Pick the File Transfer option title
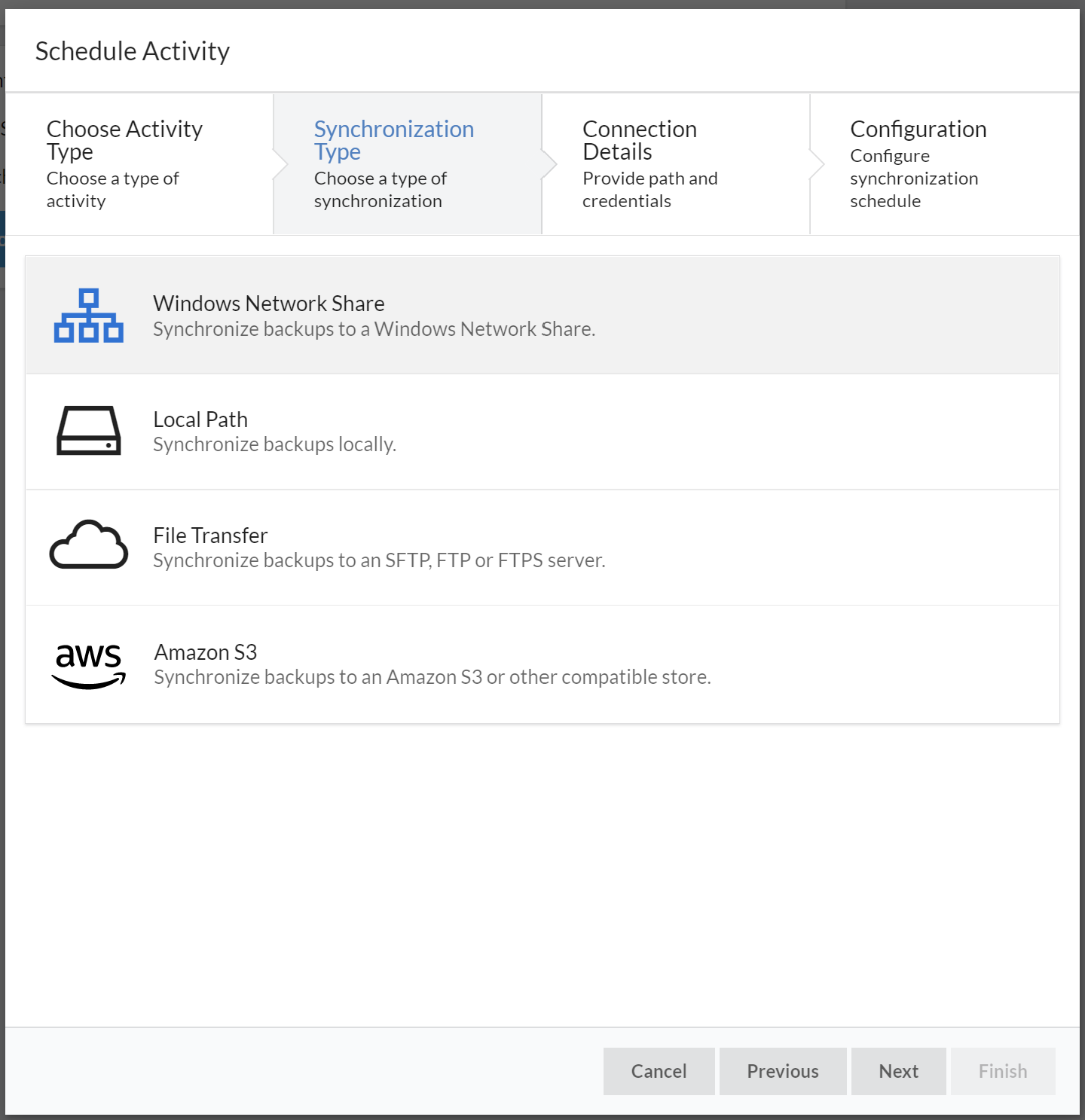 210,536
